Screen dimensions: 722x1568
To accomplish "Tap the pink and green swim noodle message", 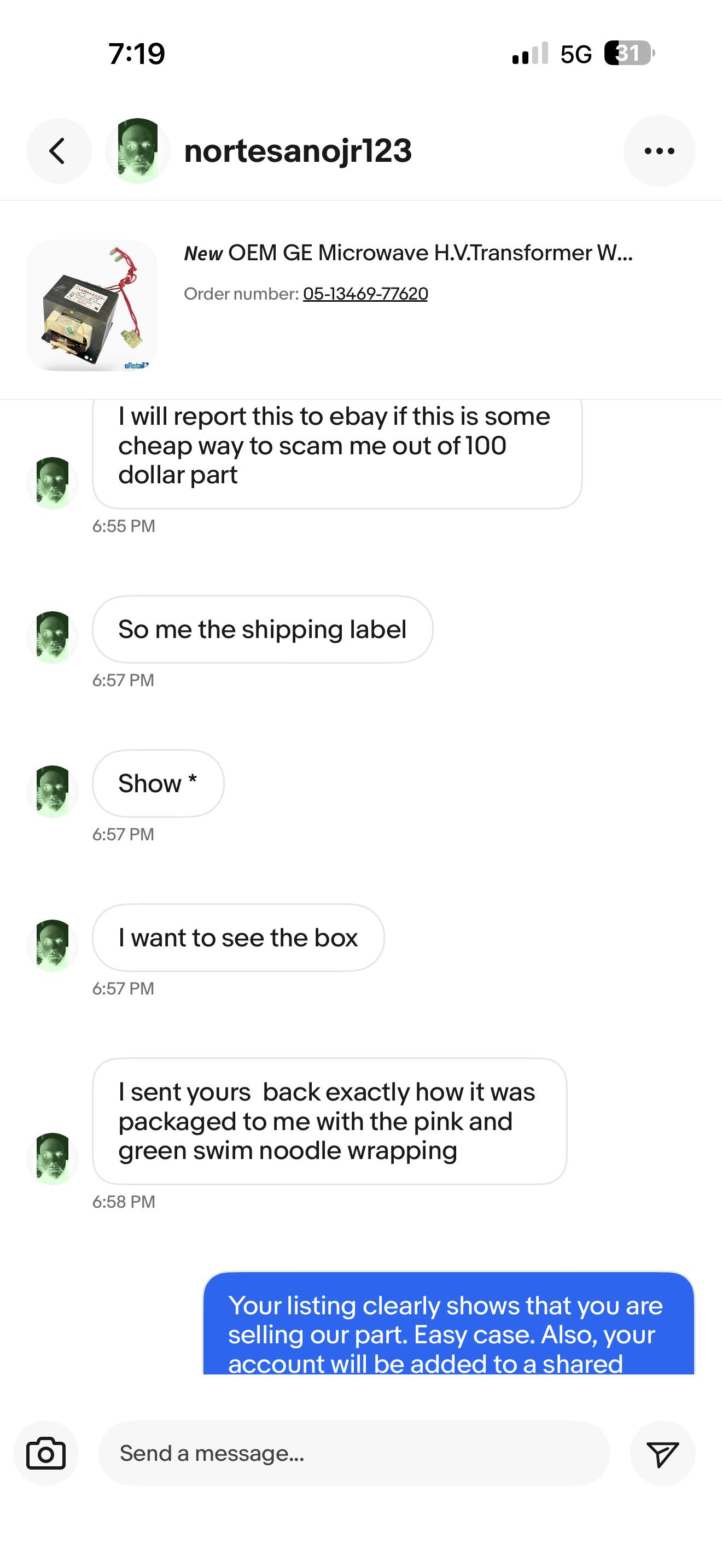I will coord(329,1121).
